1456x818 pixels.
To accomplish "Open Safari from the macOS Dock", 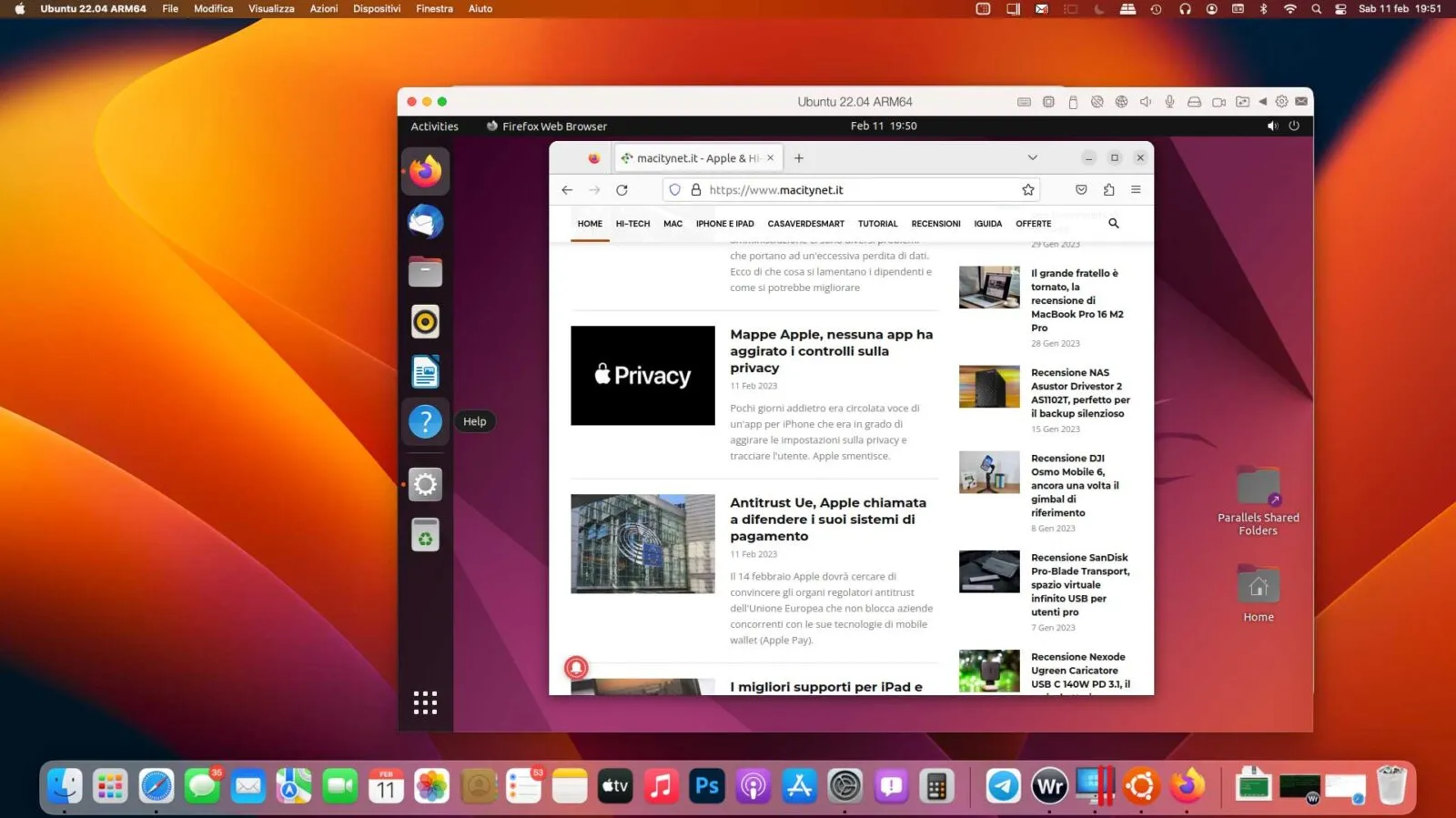I will (157, 786).
